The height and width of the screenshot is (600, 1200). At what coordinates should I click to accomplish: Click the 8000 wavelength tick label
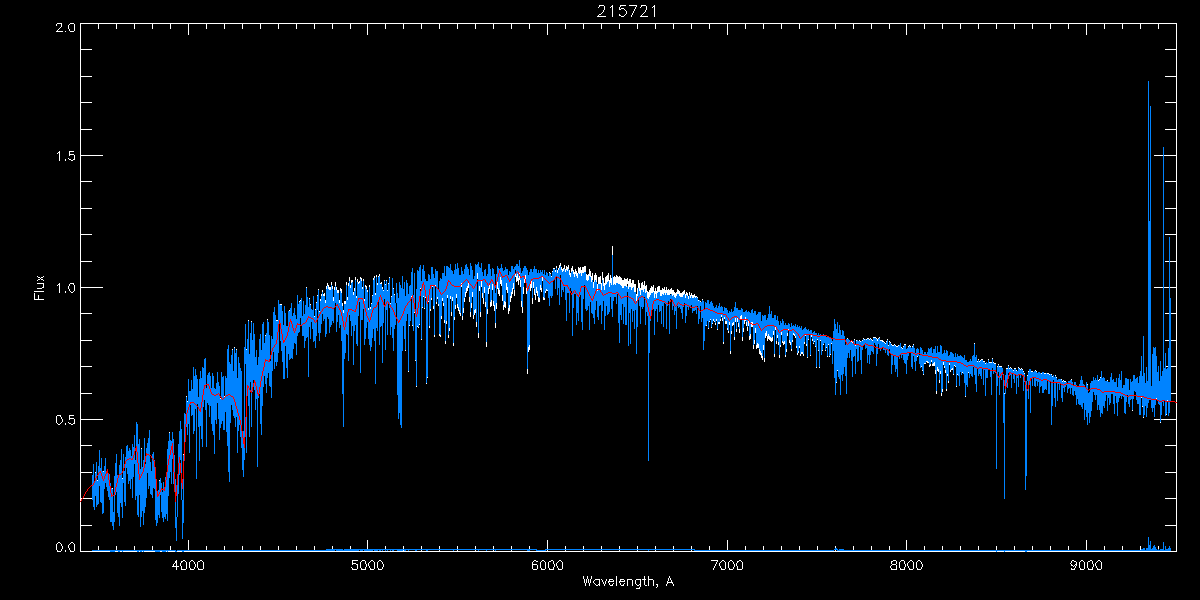pos(907,564)
